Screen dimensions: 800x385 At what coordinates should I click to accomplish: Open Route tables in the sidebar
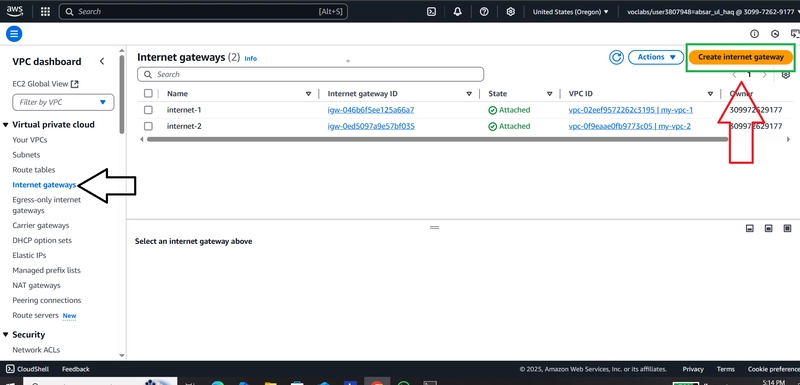[x=34, y=170]
